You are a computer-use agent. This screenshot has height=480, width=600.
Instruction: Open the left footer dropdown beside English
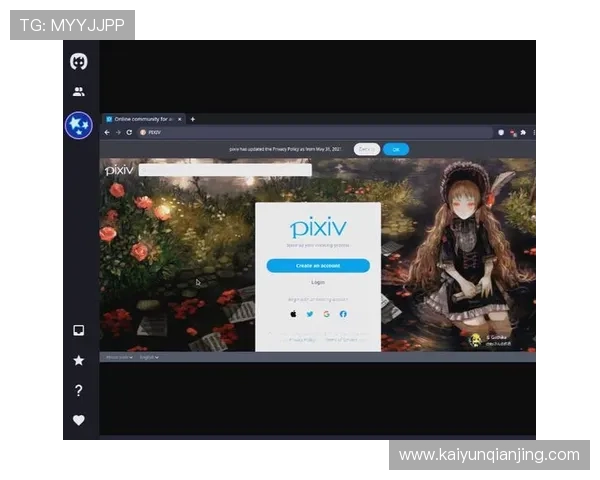click(119, 357)
